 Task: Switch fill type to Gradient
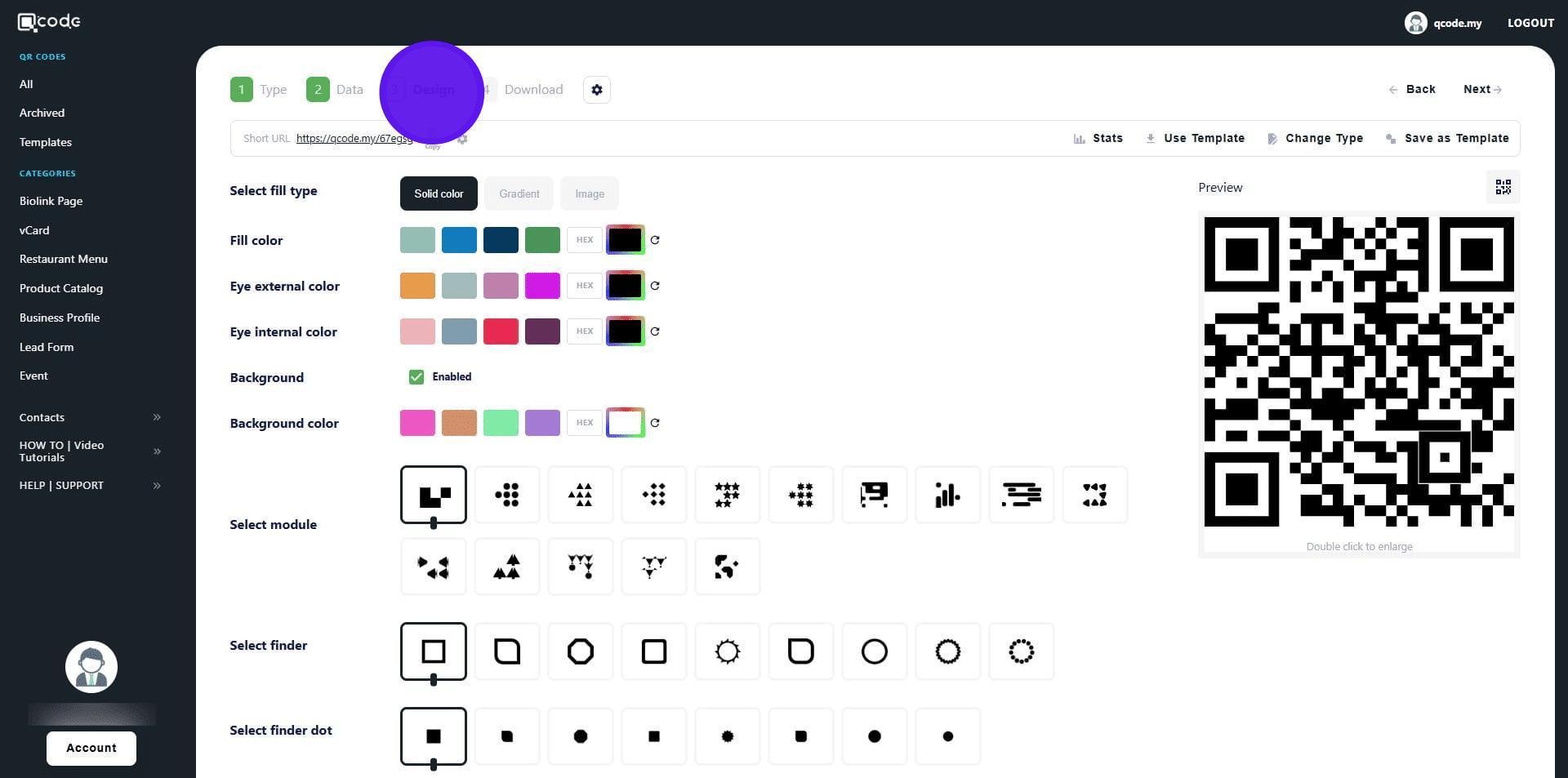519,193
